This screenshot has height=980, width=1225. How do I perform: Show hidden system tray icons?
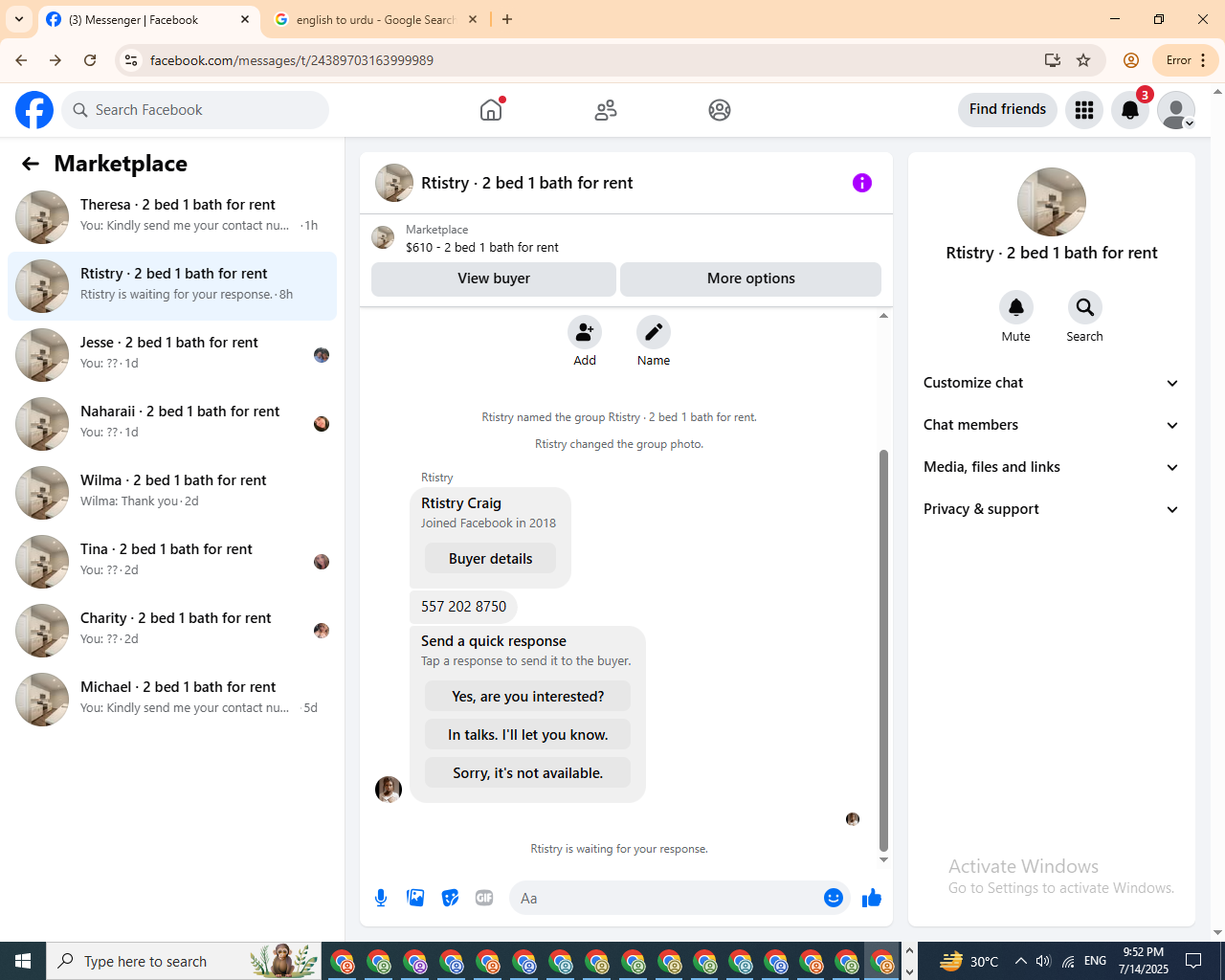pos(1020,961)
